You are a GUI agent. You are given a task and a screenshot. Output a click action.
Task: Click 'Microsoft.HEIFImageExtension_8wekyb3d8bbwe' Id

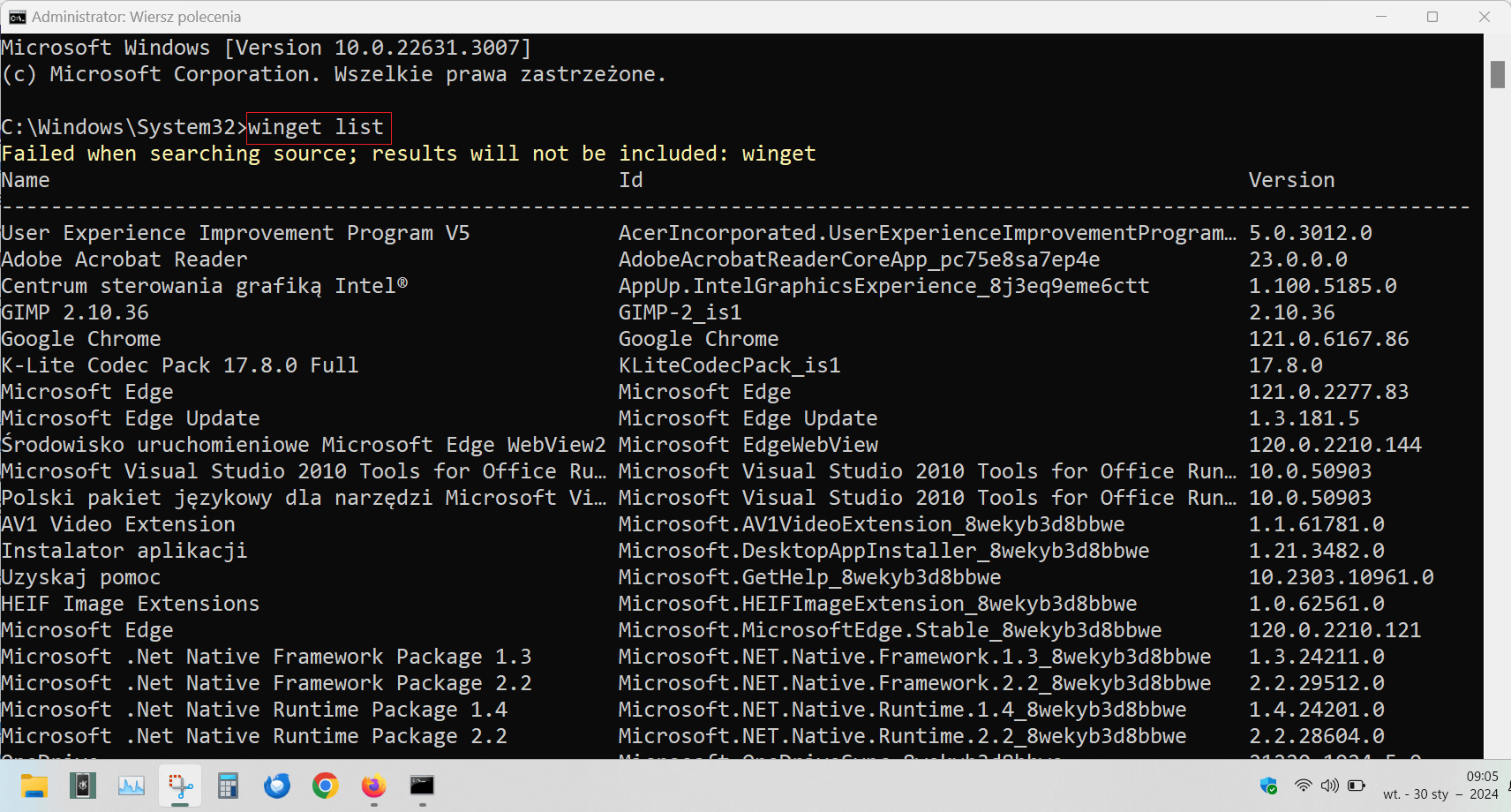[878, 604]
